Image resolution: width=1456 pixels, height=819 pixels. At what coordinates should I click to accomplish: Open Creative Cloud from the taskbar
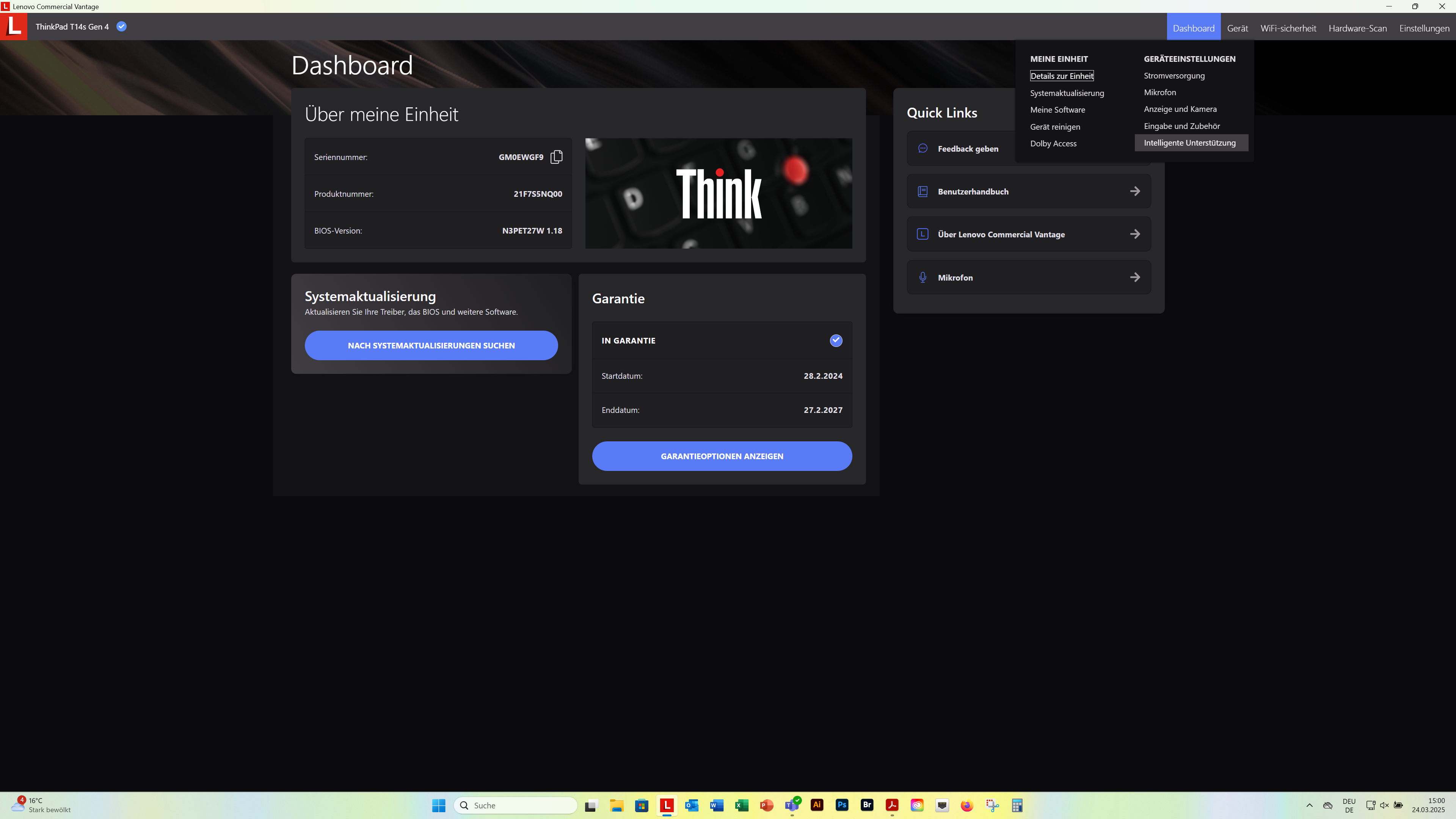(x=917, y=805)
